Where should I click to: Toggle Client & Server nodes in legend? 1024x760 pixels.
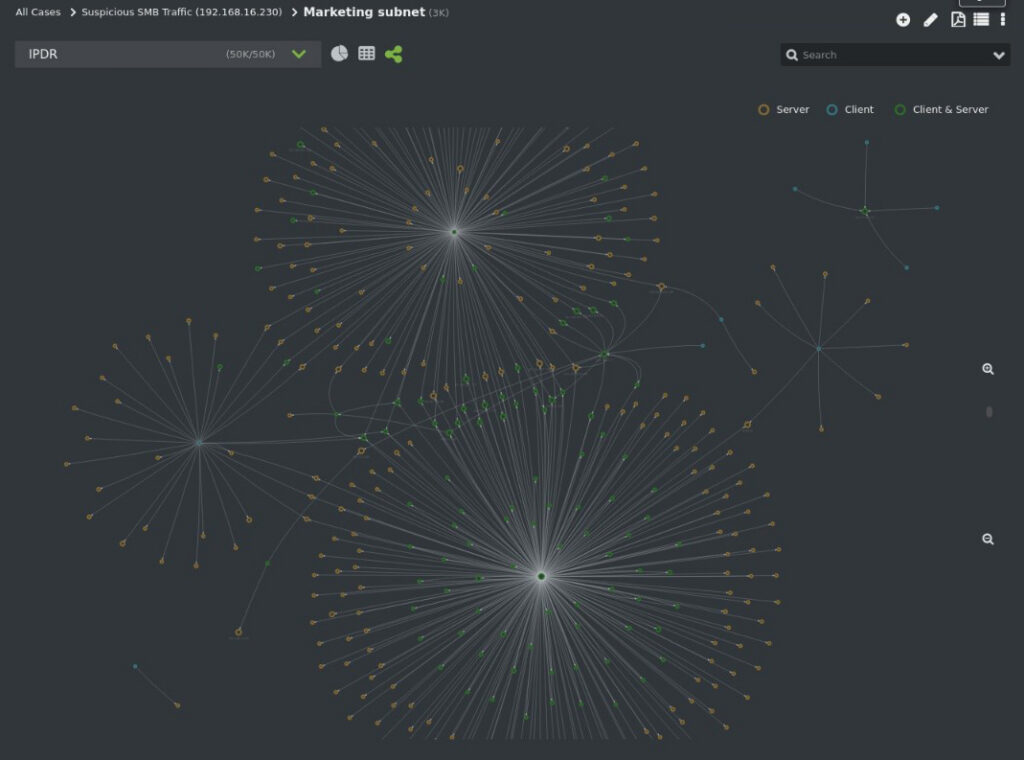click(941, 110)
